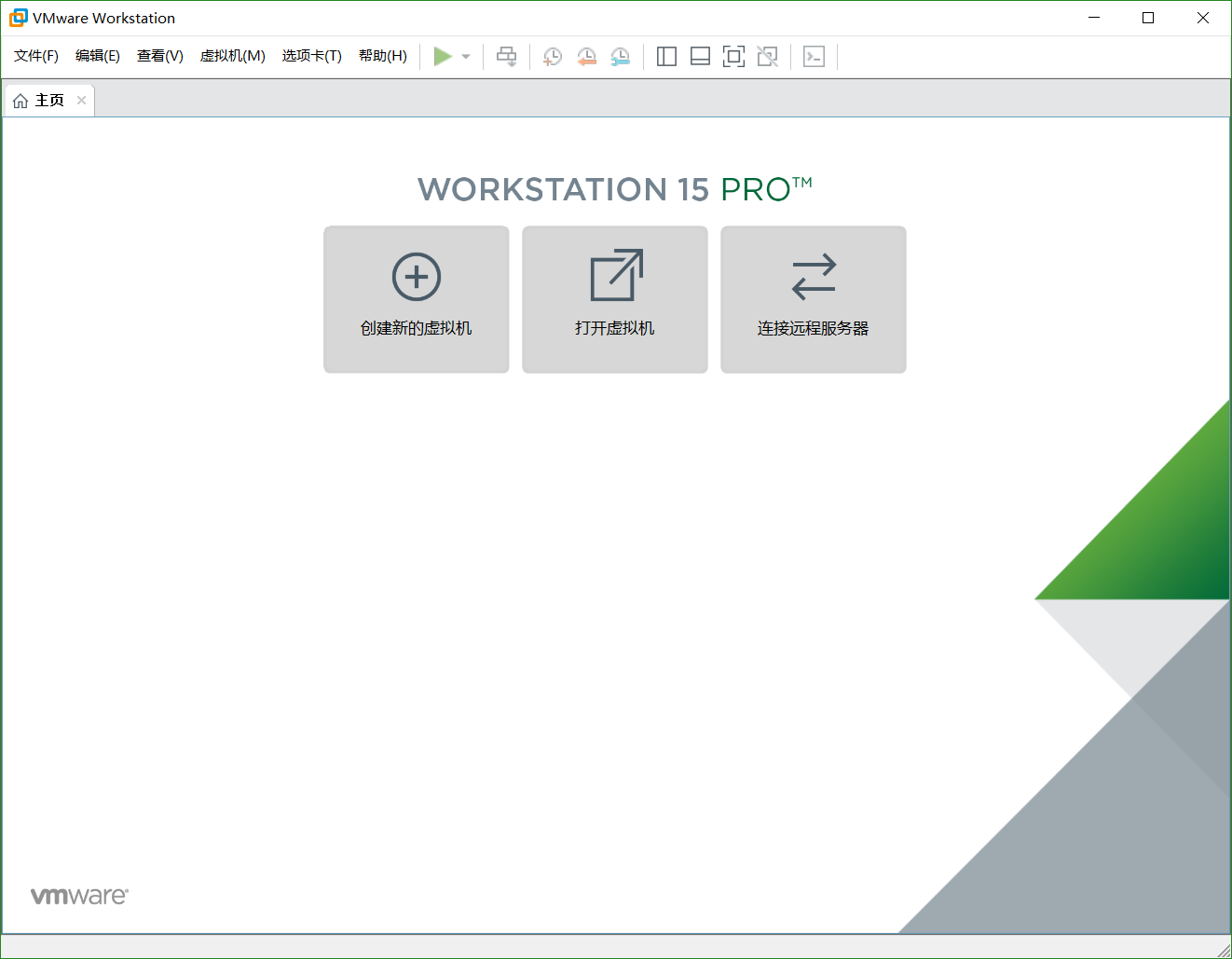The image size is (1232, 959).
Task: Open the 文件(F) menu
Action: [36, 56]
